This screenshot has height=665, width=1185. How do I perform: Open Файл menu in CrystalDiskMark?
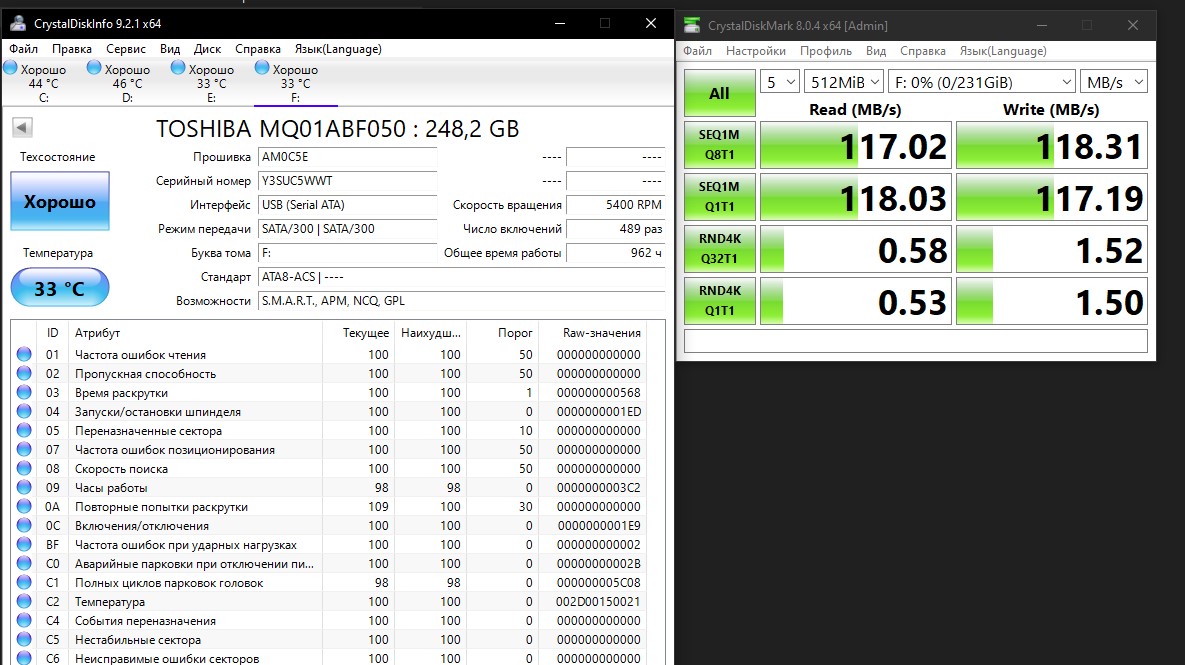[x=698, y=51]
